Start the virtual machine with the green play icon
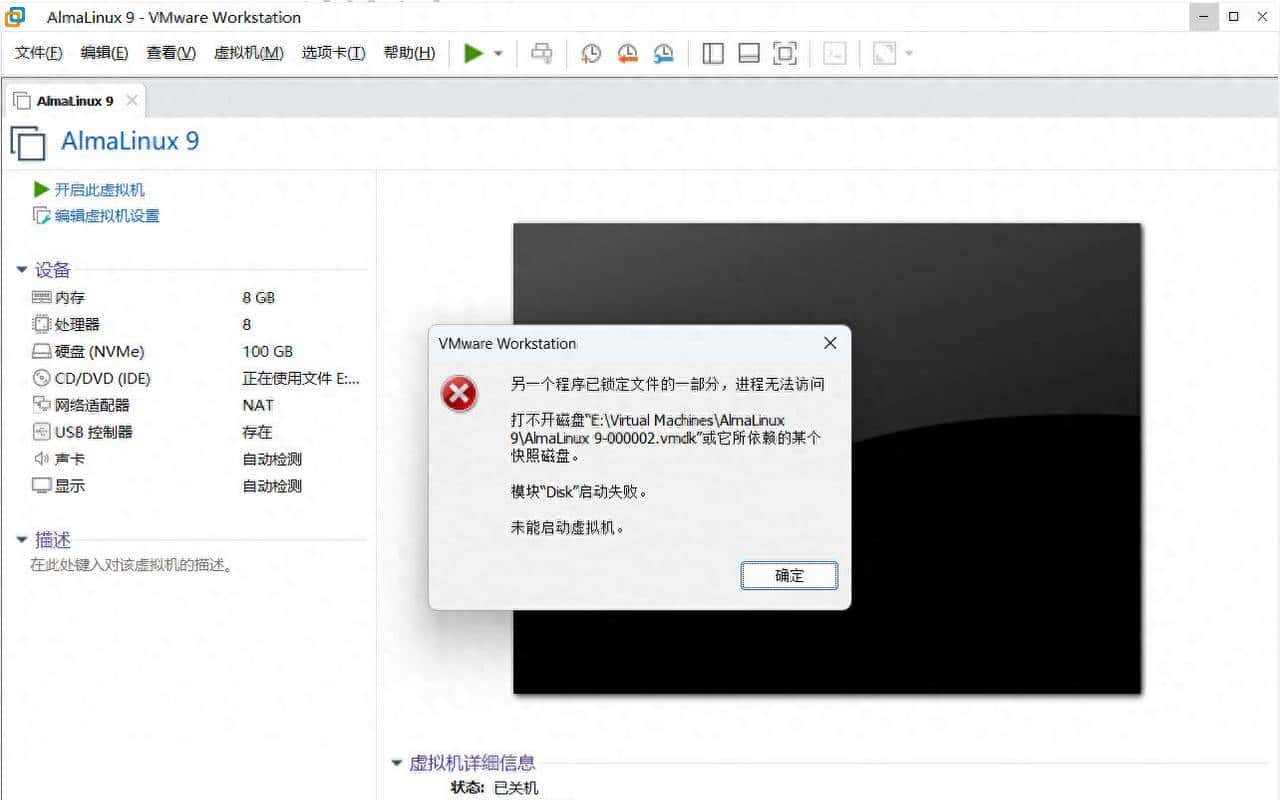Viewport: 1280px width, 800px height. click(x=472, y=53)
